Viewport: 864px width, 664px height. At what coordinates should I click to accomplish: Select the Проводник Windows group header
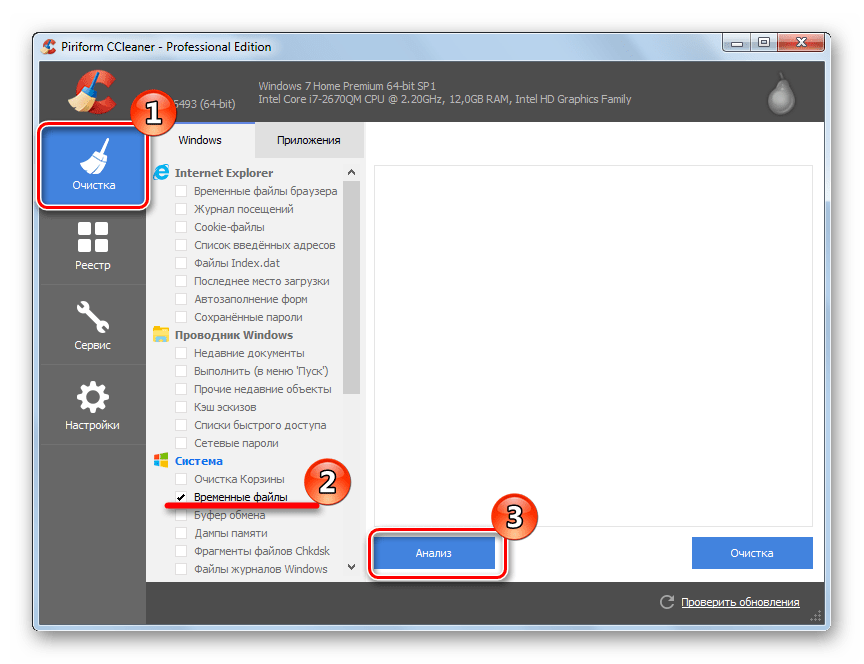(x=233, y=335)
